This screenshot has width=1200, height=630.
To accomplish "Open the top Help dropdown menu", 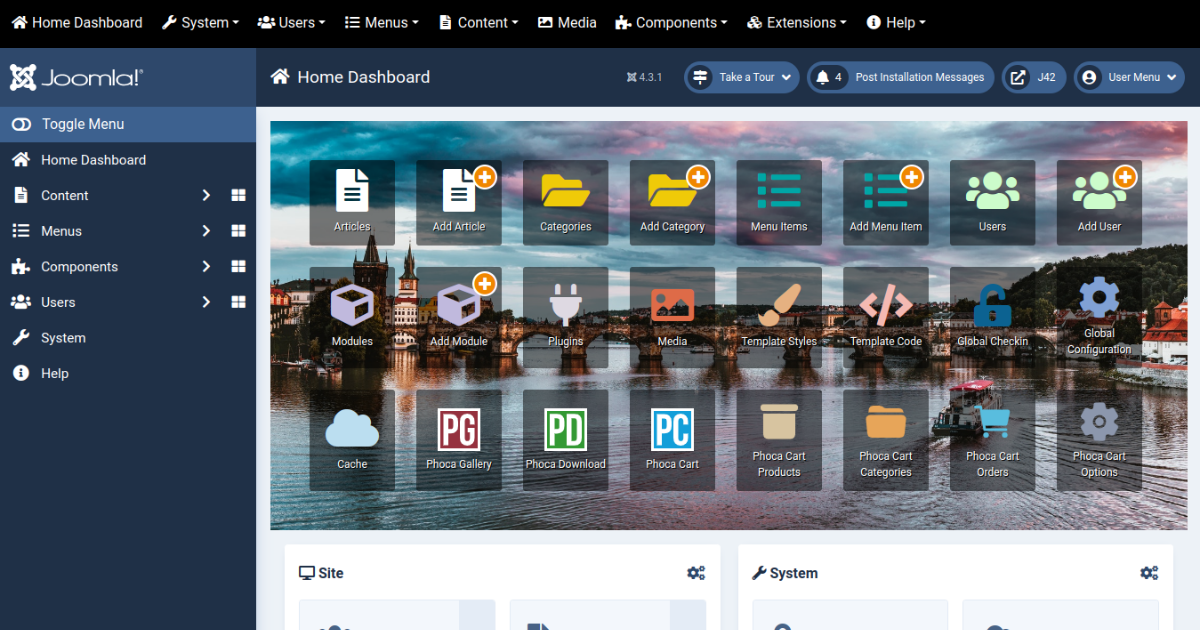I will click(x=896, y=22).
